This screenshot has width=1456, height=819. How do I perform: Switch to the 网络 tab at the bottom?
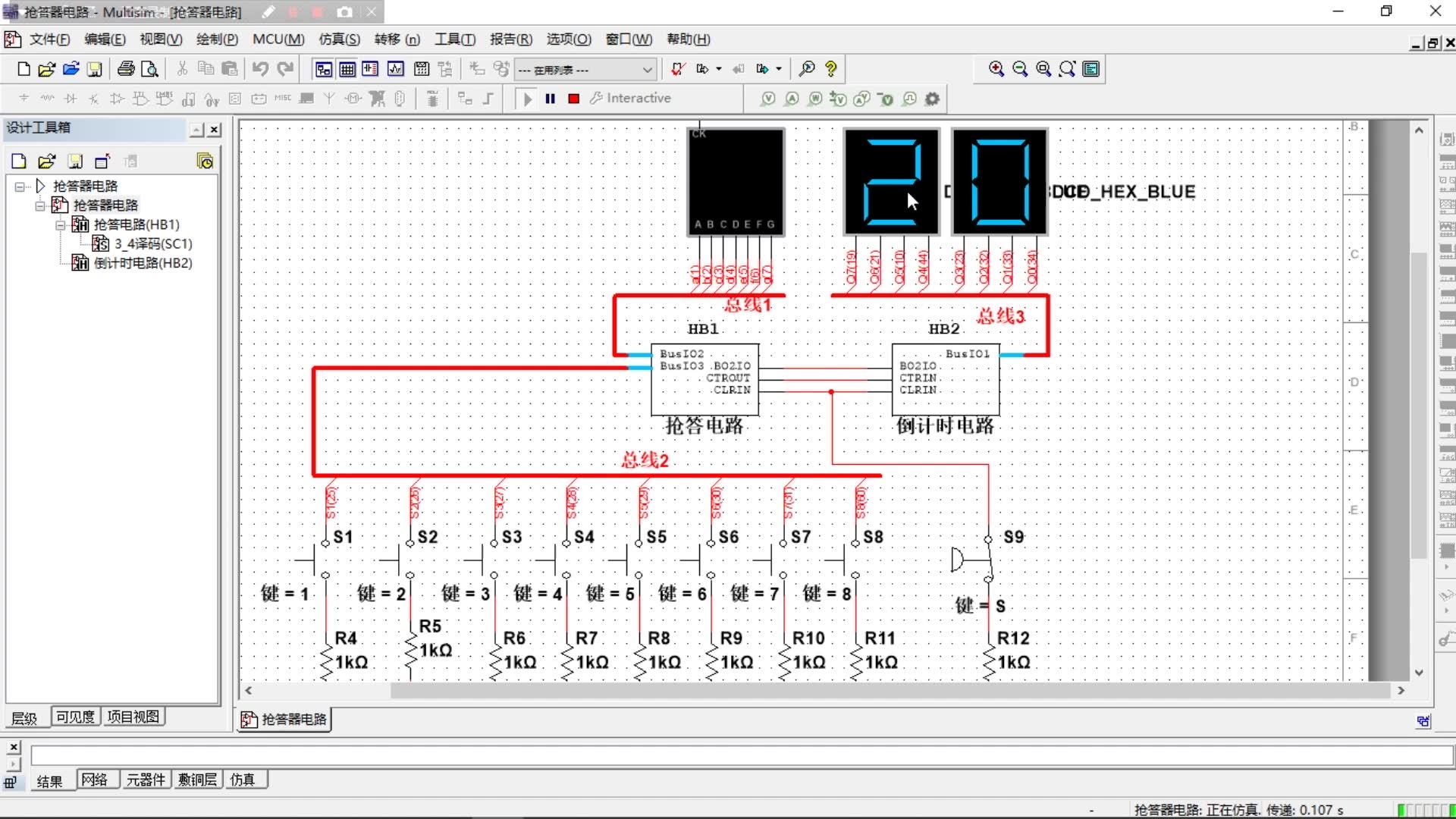click(x=96, y=780)
